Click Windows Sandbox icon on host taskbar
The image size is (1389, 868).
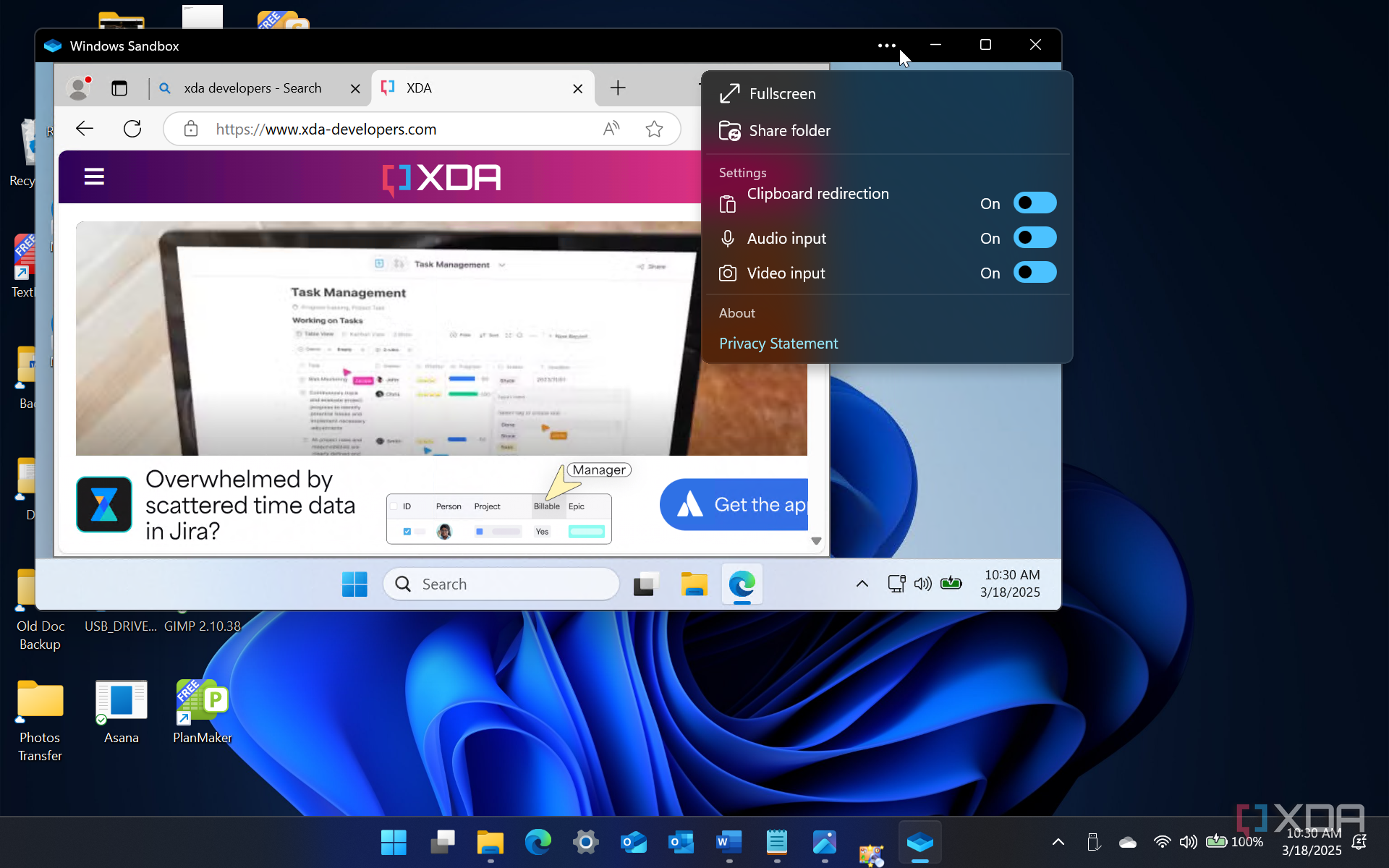click(920, 842)
